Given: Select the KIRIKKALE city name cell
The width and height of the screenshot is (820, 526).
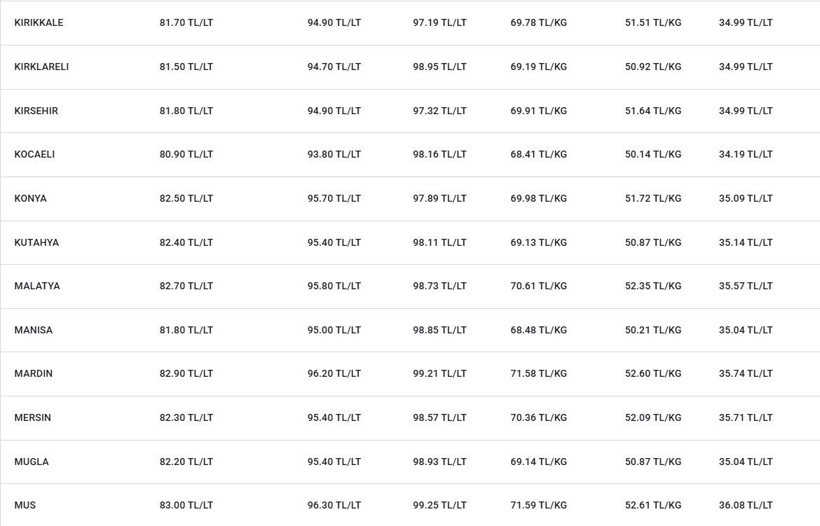Looking at the screenshot, I should (39, 22).
